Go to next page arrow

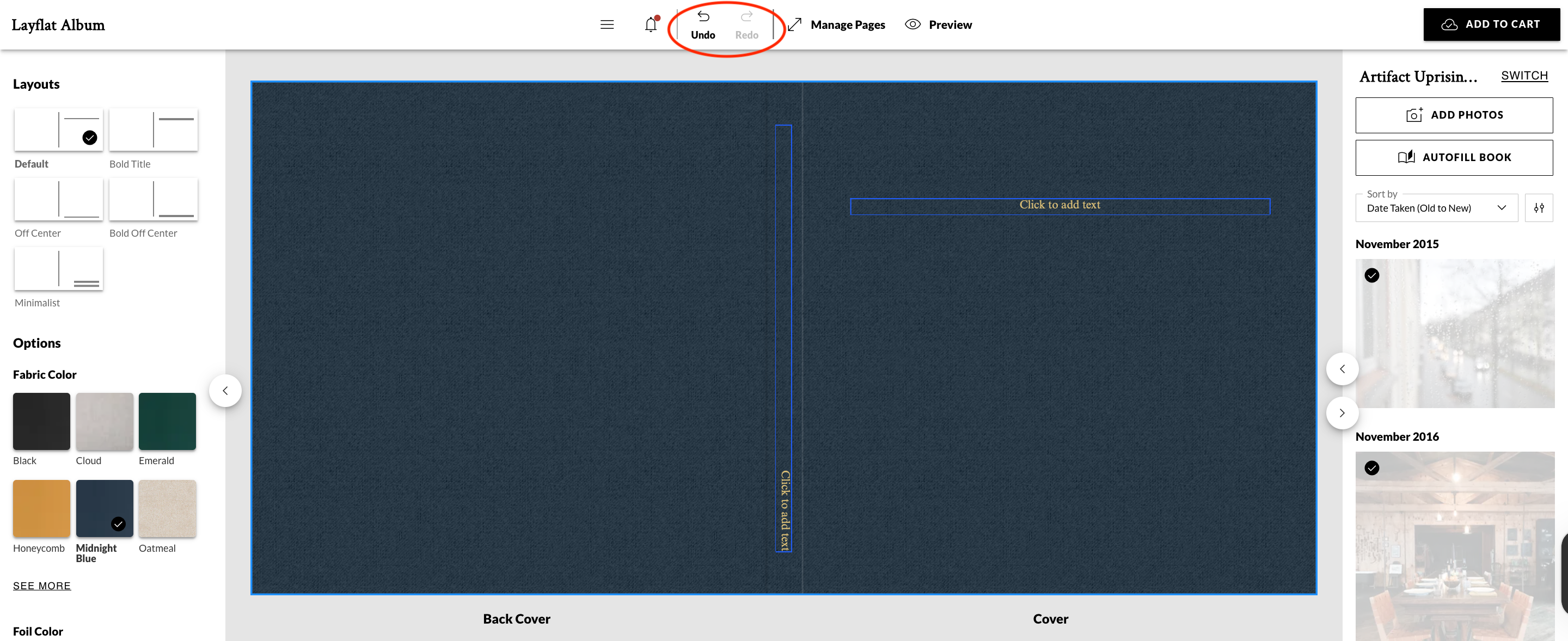(x=1342, y=413)
